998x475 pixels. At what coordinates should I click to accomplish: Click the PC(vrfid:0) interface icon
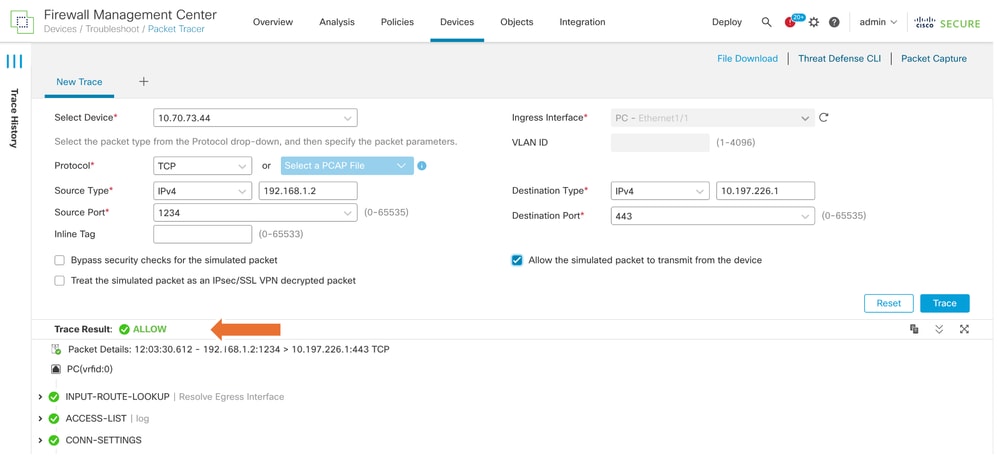(x=56, y=369)
